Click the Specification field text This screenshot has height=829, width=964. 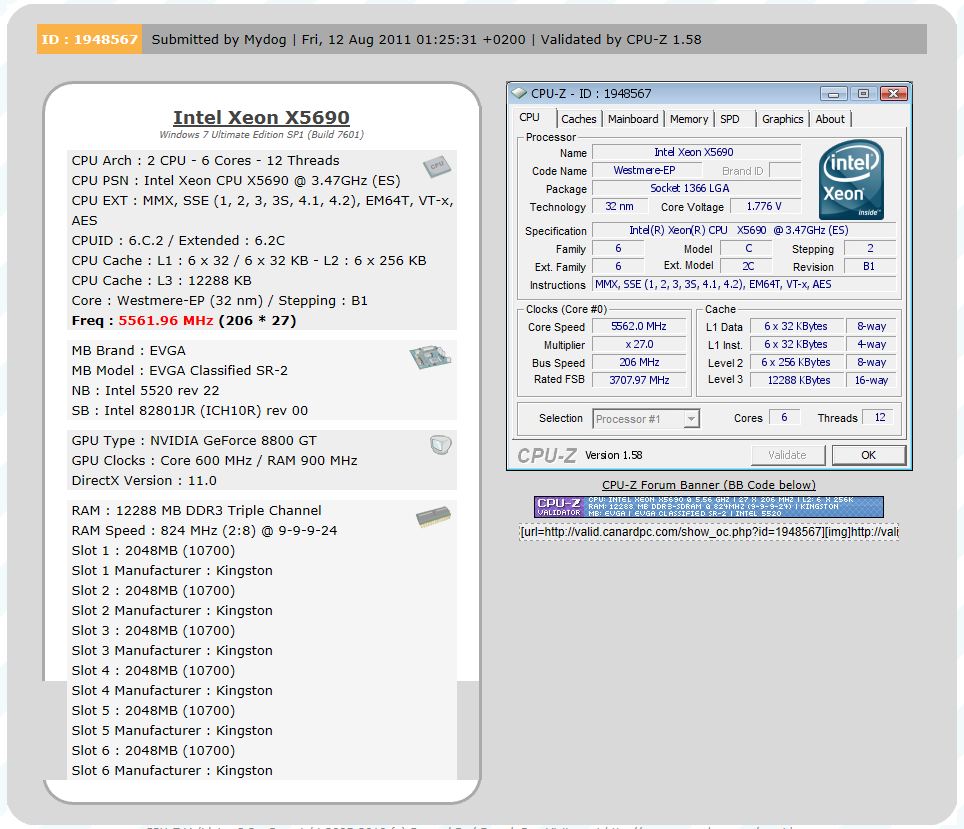pos(743,230)
